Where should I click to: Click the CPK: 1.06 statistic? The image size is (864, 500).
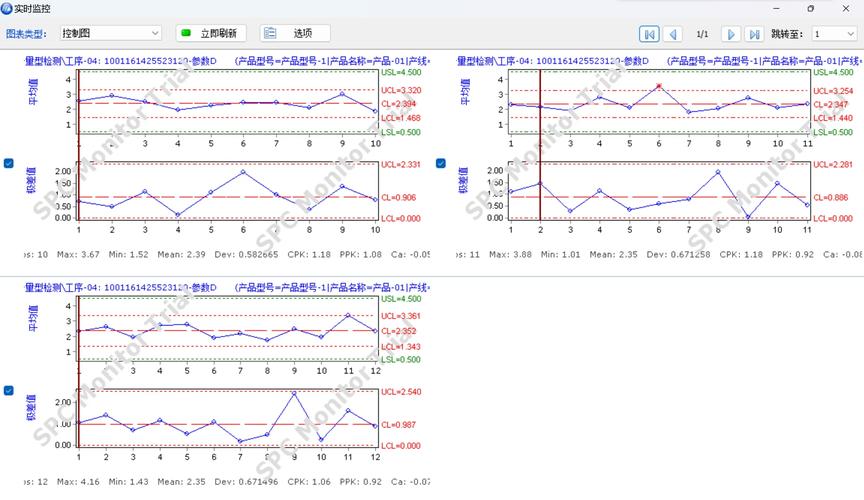tap(309, 482)
